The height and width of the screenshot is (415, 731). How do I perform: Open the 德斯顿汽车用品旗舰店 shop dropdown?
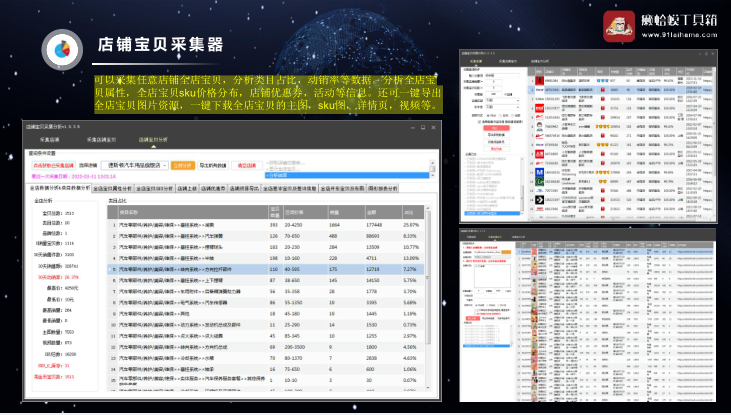(135, 166)
